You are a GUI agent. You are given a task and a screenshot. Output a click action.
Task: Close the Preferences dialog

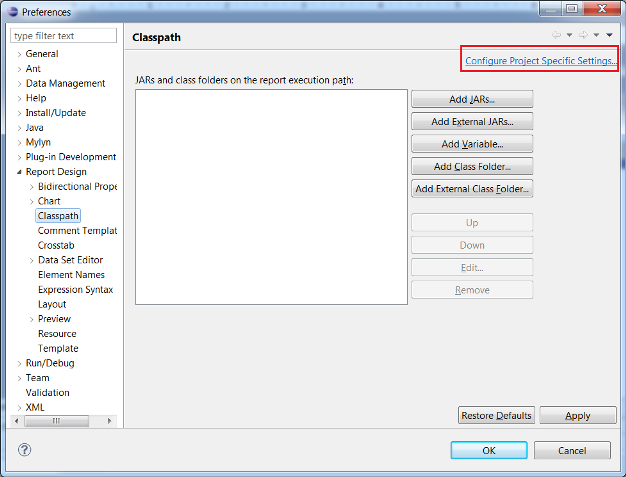click(602, 9)
